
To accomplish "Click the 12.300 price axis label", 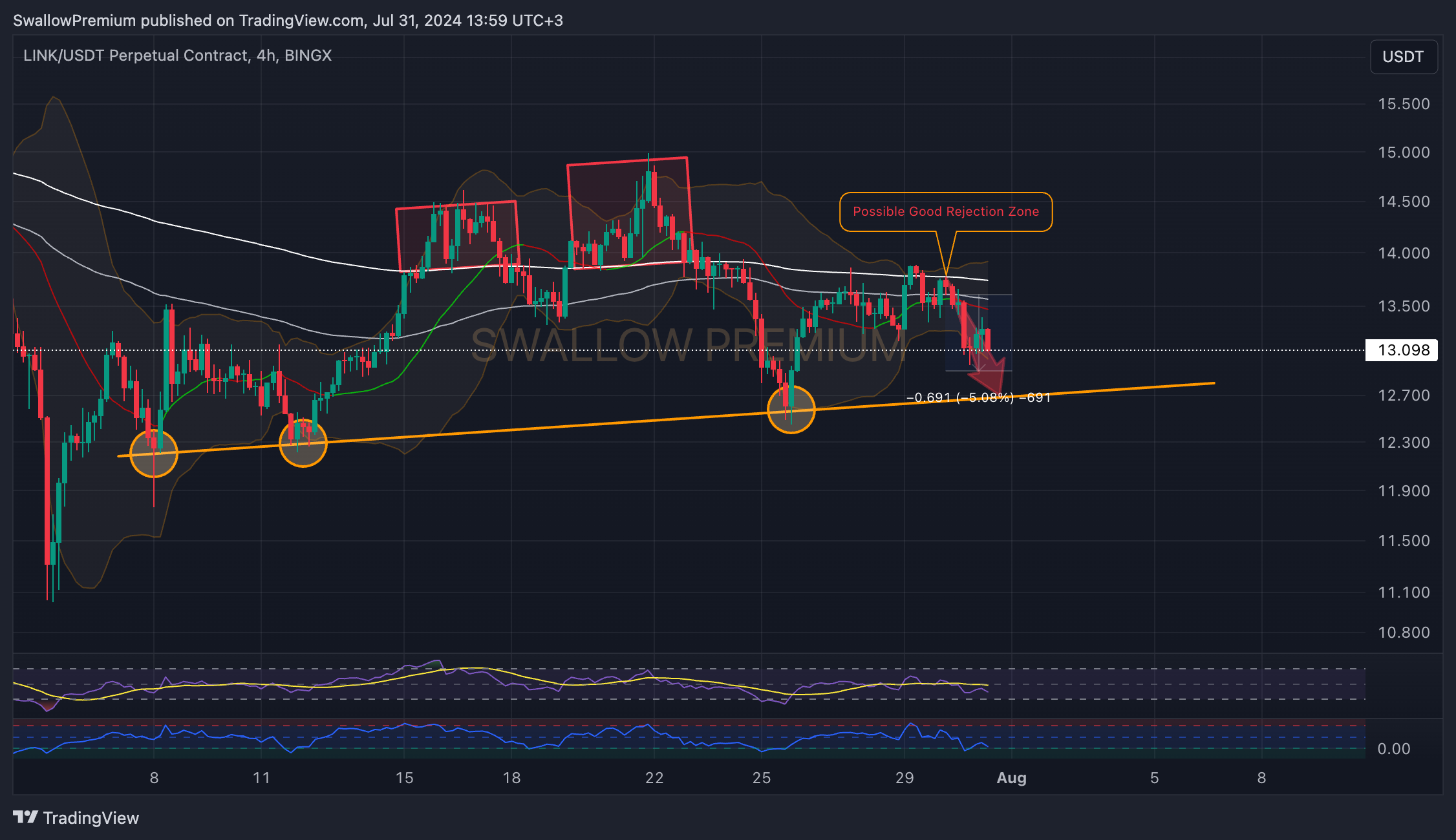I will click(1404, 443).
